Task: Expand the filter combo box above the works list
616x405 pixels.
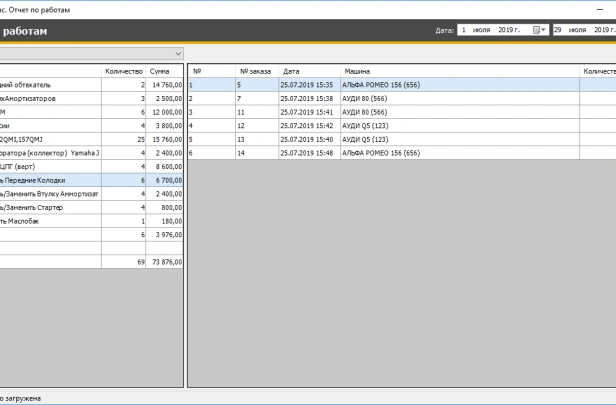Action: pos(178,53)
